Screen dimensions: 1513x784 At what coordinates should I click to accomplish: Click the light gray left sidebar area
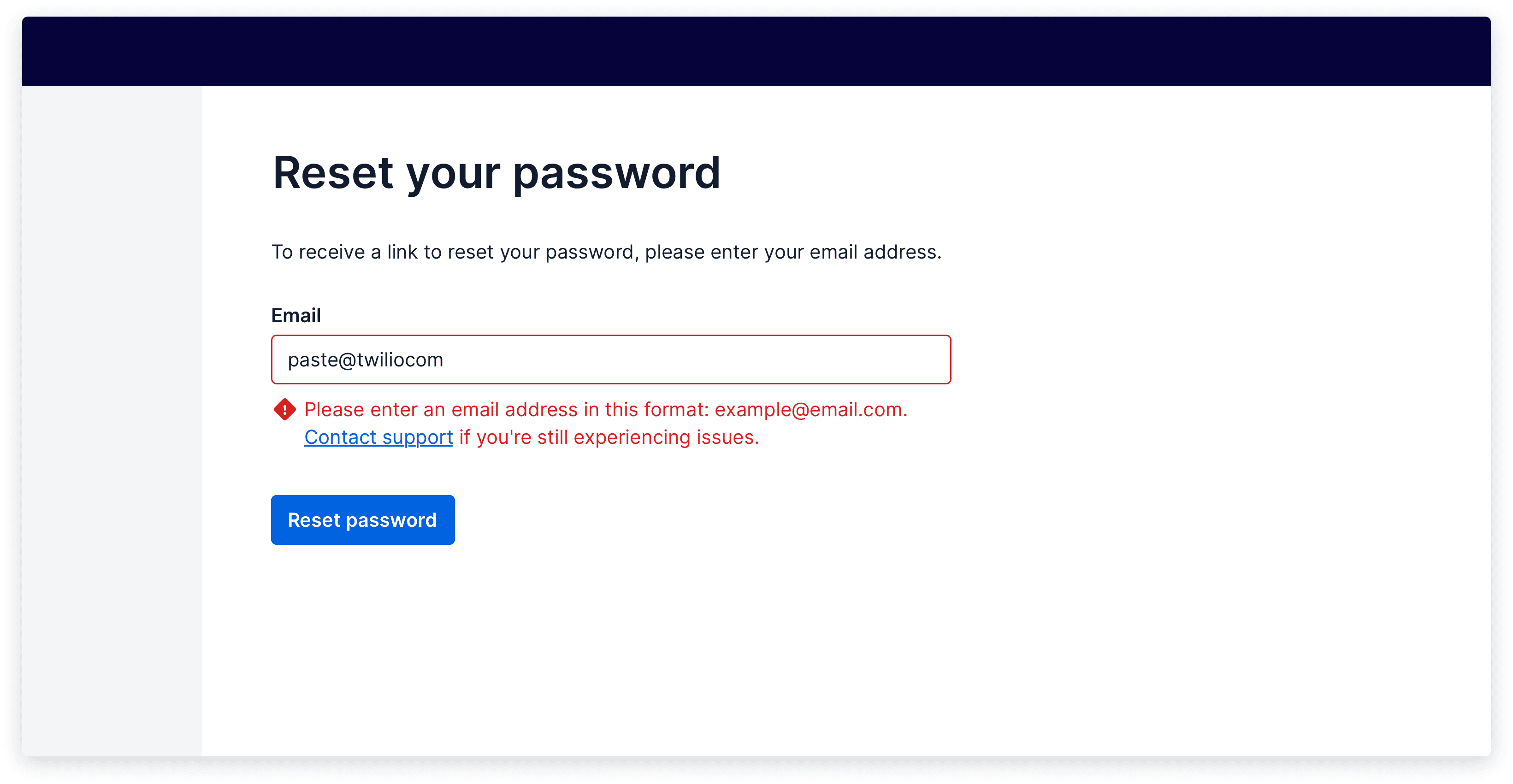pyautogui.click(x=112, y=411)
